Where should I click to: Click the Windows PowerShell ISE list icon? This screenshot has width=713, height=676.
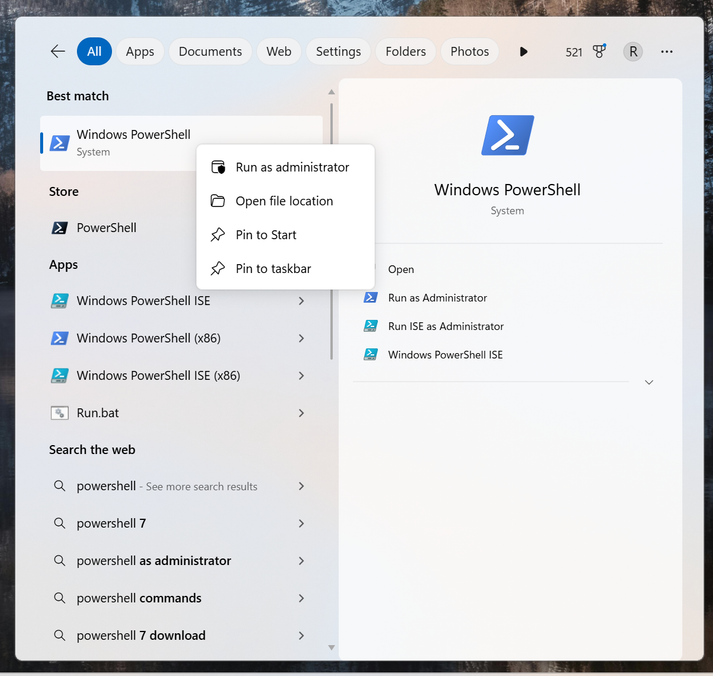[60, 300]
